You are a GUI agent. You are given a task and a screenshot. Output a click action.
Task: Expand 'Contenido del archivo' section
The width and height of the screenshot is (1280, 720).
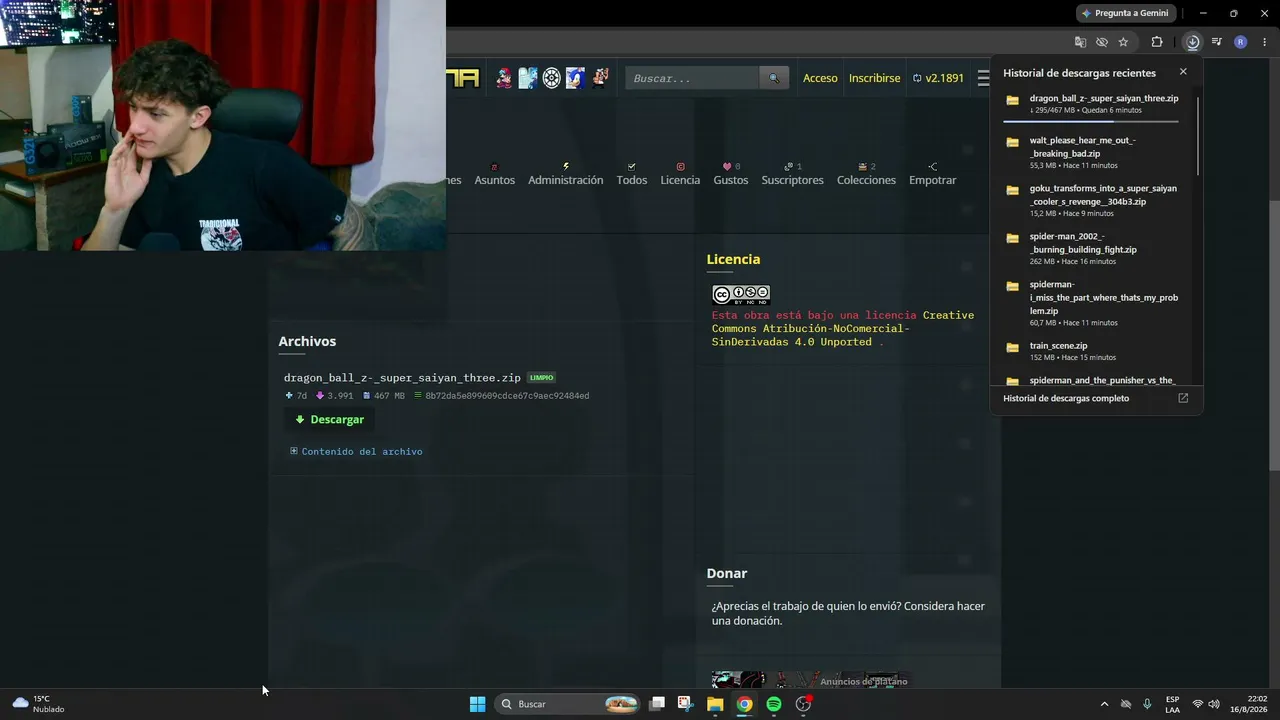coord(356,451)
